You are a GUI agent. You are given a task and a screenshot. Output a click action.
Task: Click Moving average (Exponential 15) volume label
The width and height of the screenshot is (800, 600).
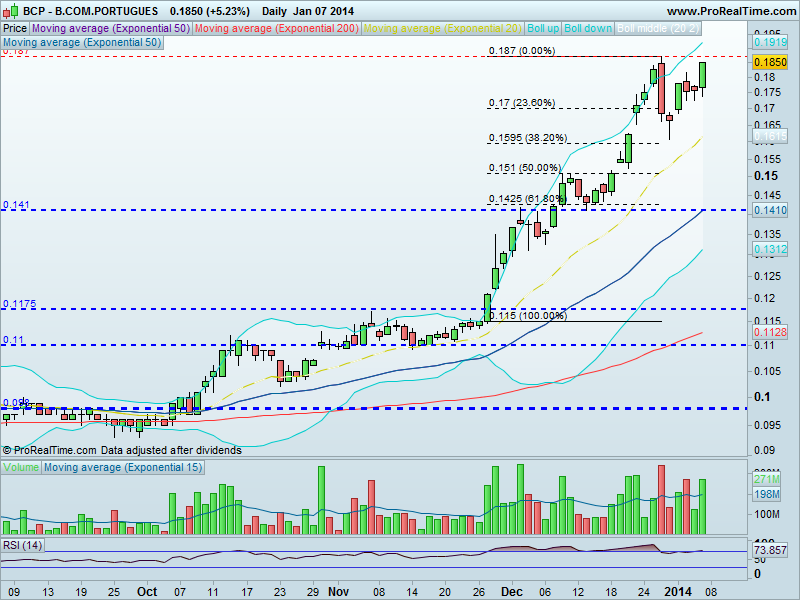point(123,467)
